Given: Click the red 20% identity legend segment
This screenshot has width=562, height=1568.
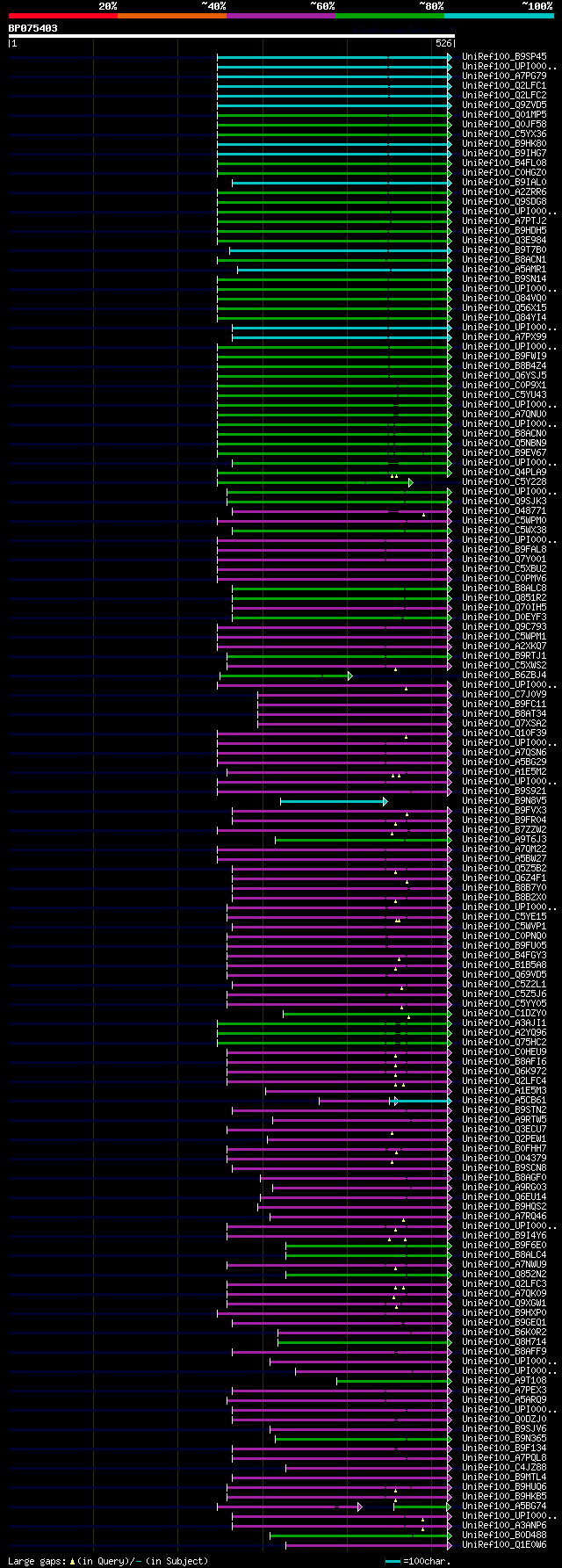Looking at the screenshot, I should click(x=62, y=16).
